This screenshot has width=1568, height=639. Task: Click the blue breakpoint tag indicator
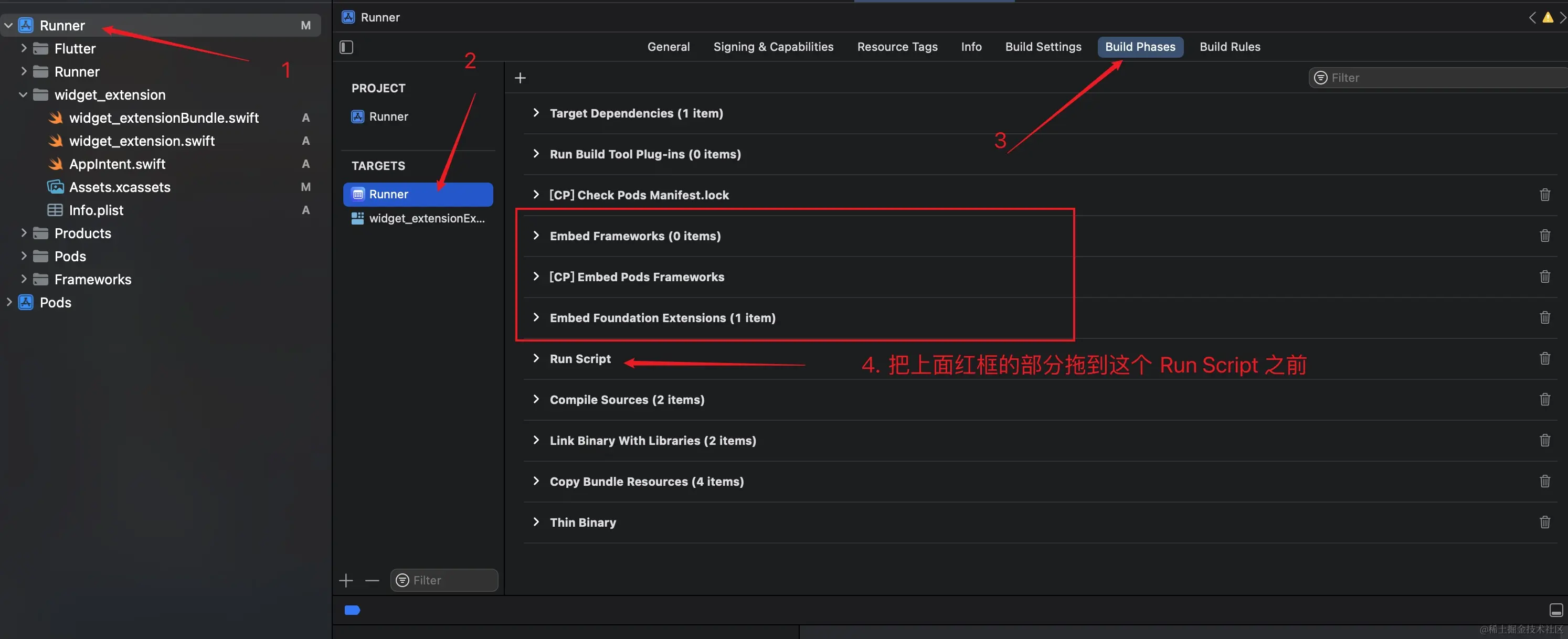click(353, 610)
